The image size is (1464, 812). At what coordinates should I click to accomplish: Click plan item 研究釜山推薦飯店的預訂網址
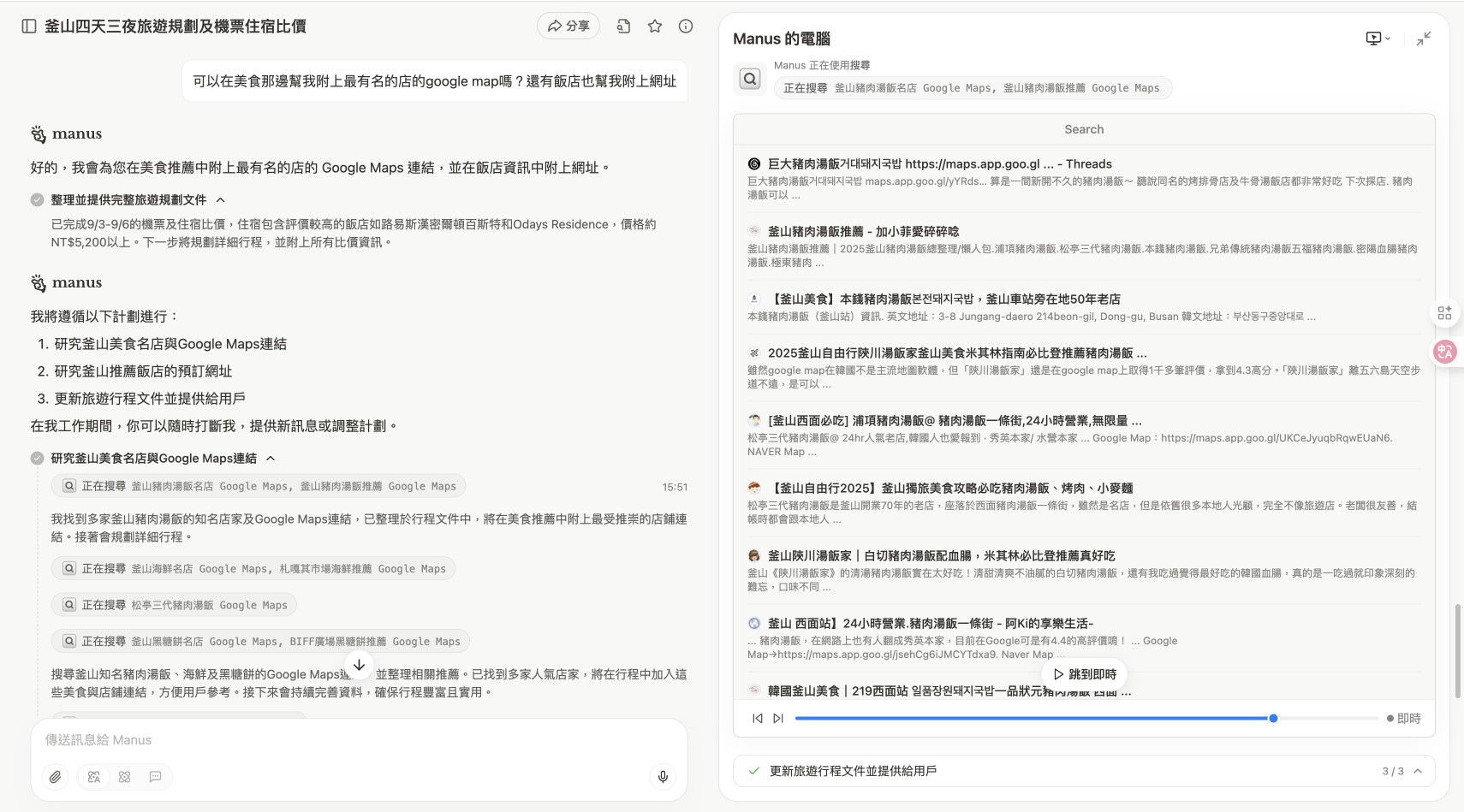pyautogui.click(x=143, y=371)
